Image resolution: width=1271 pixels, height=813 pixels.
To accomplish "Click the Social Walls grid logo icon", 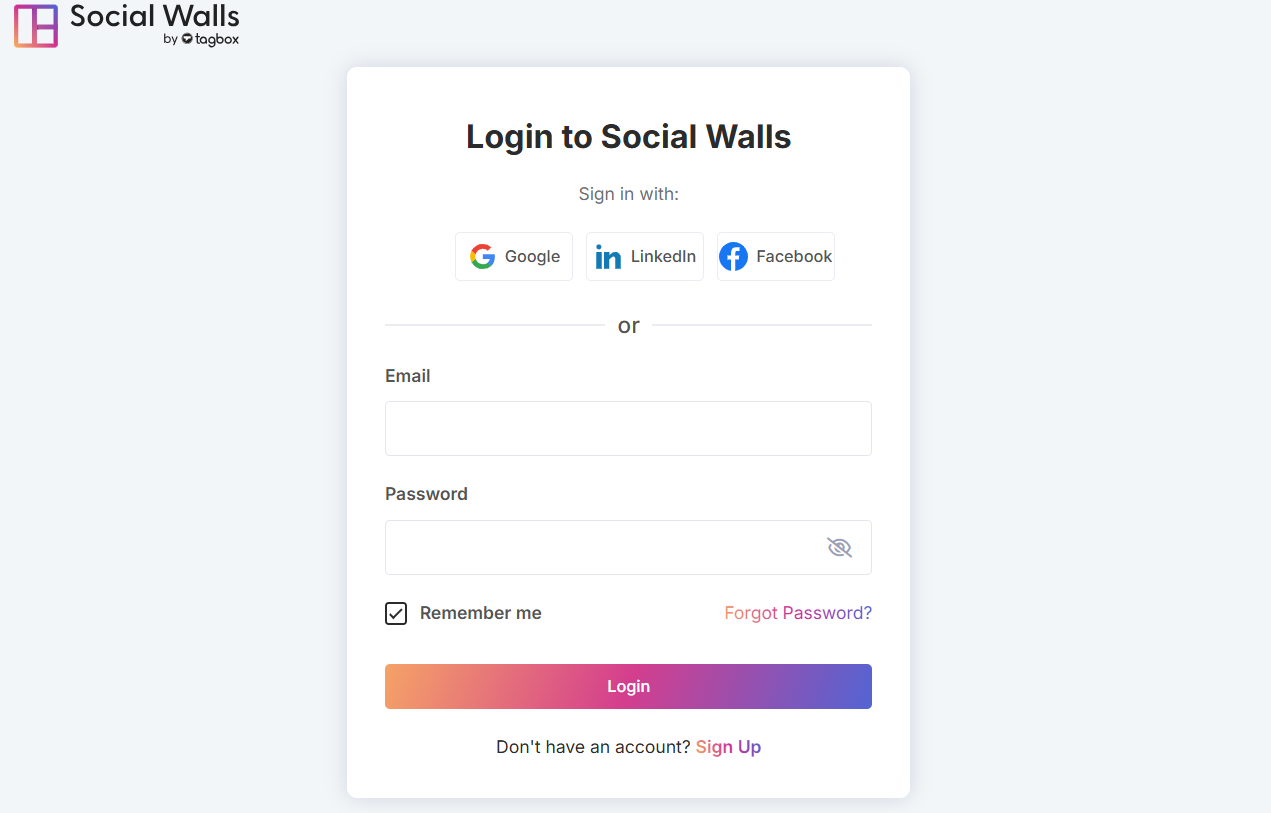I will (36, 26).
